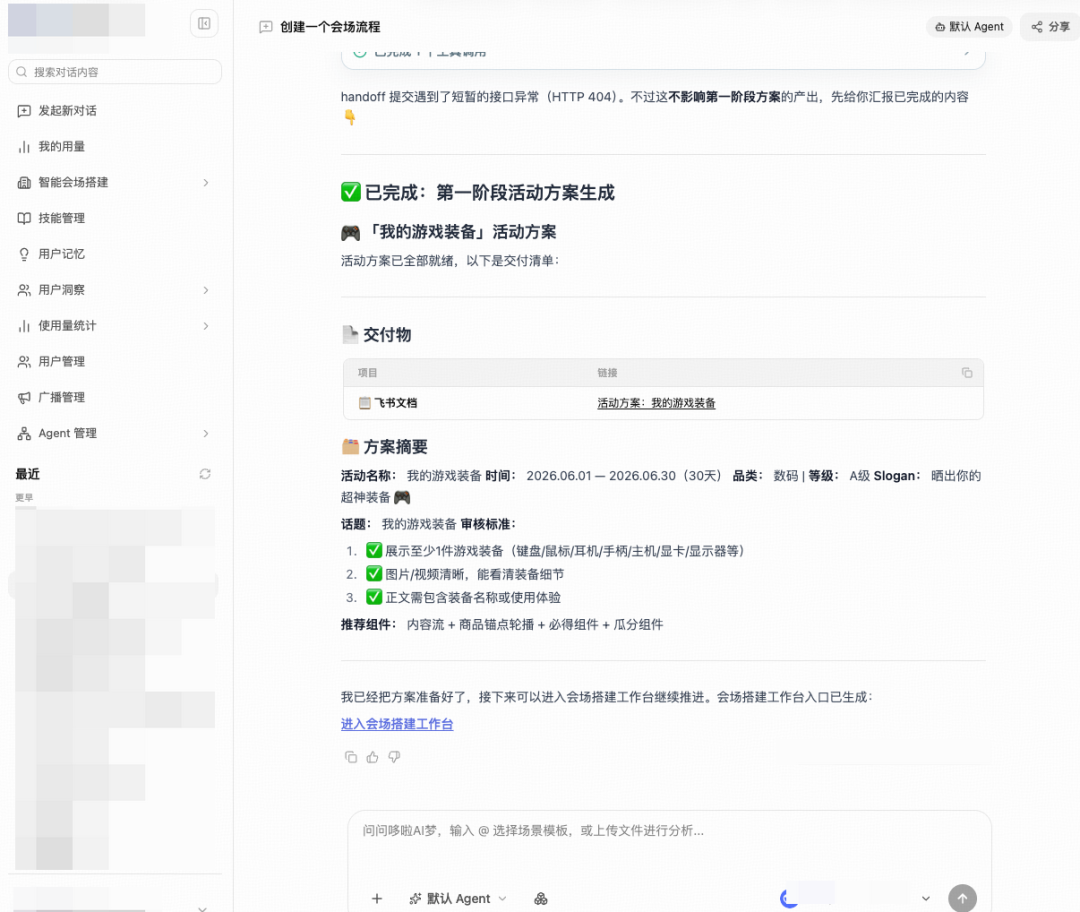Refresh the 最近 conversations list
The height and width of the screenshot is (912, 1080).
pyautogui.click(x=205, y=474)
